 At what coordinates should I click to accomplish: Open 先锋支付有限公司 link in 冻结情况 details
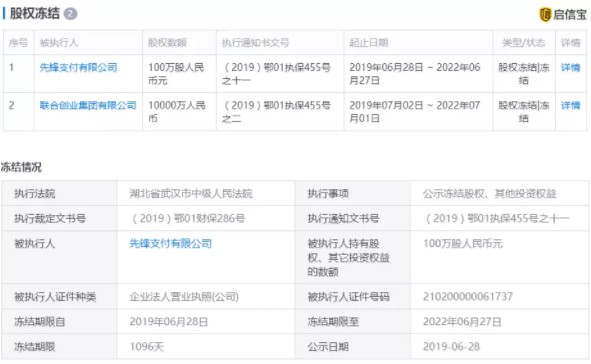170,243
